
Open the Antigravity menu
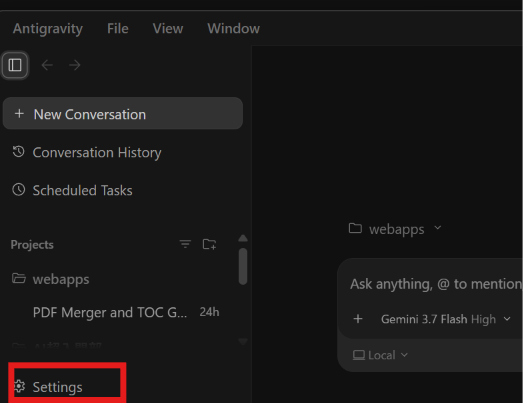48,29
